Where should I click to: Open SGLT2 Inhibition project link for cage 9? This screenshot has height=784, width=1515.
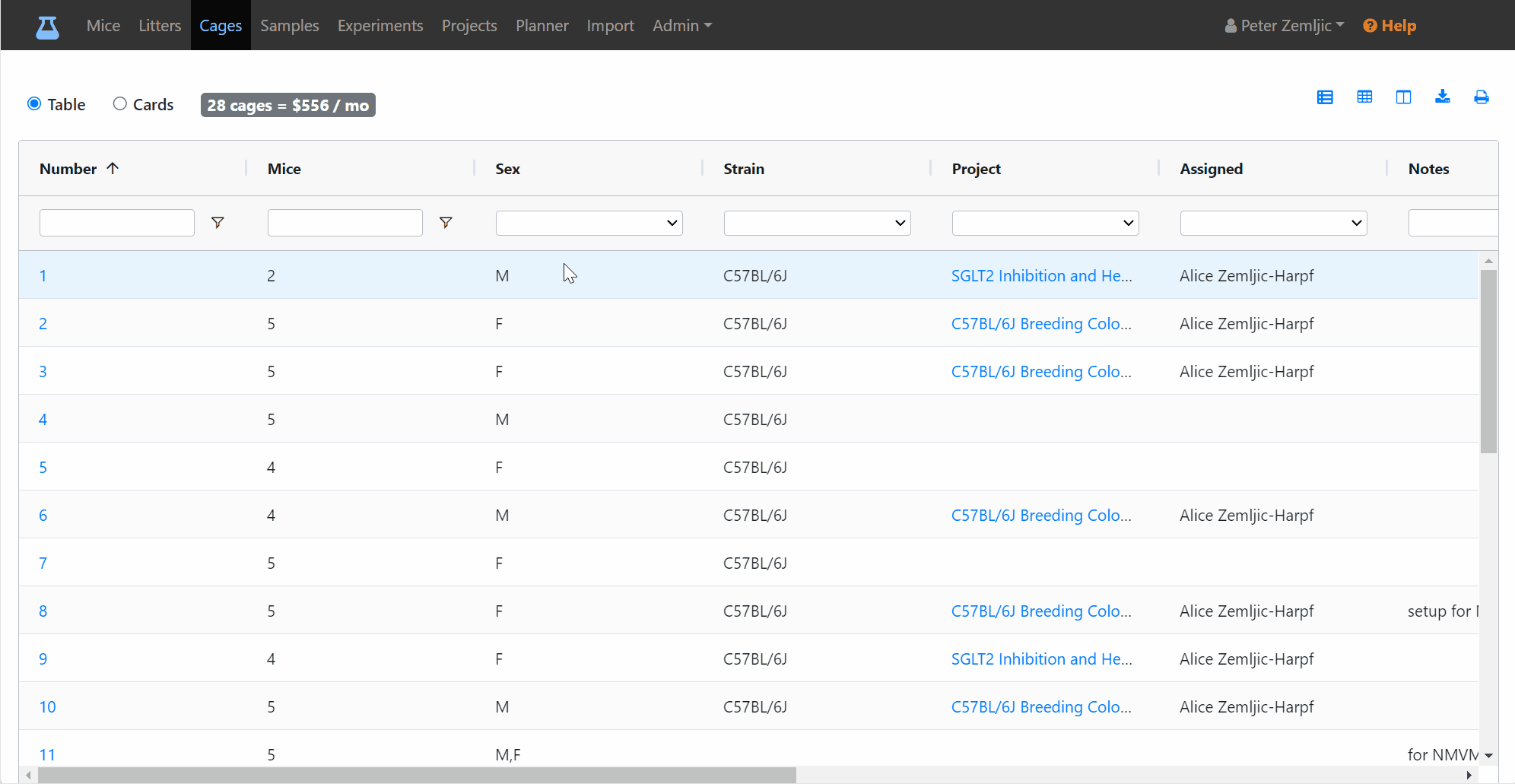coord(1042,659)
